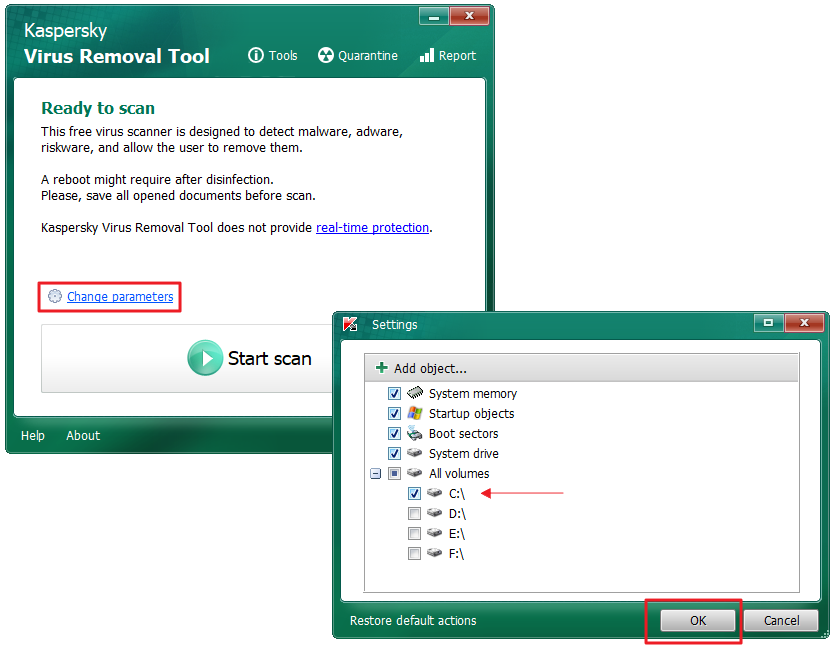Viewport: 836px width, 645px height.
Task: Open the Tools info icon
Action: [x=257, y=55]
